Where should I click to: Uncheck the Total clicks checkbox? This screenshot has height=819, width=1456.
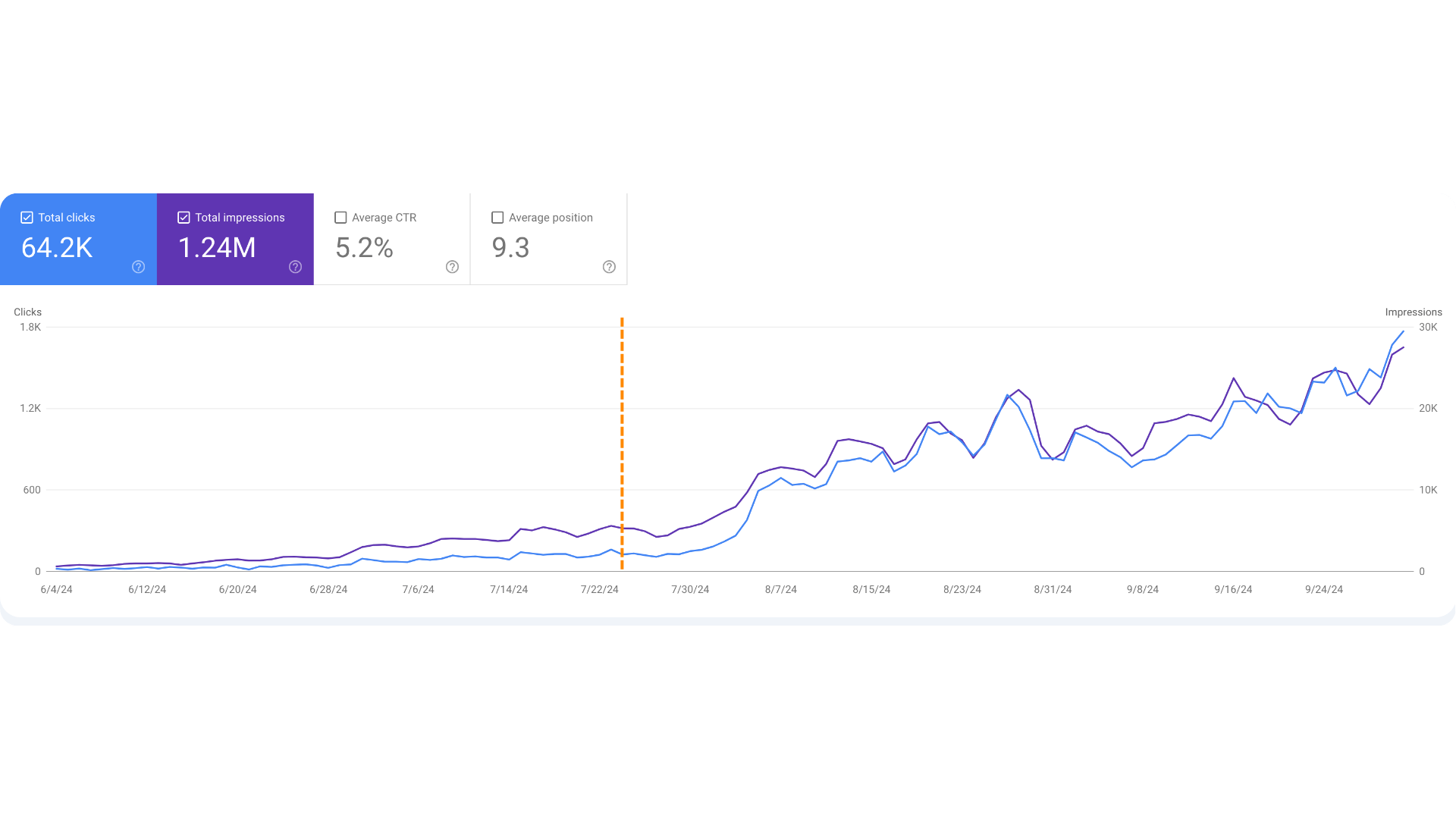click(x=27, y=218)
